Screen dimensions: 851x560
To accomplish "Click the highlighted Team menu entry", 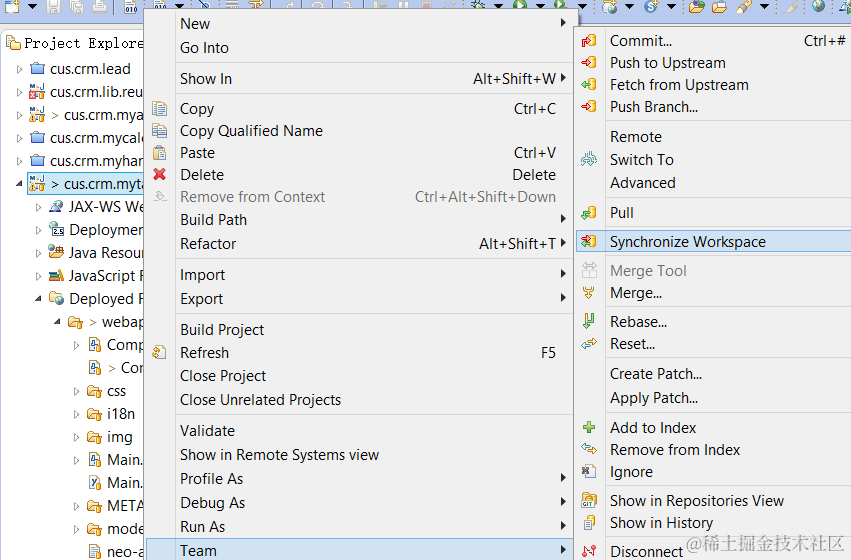I will click(360, 550).
